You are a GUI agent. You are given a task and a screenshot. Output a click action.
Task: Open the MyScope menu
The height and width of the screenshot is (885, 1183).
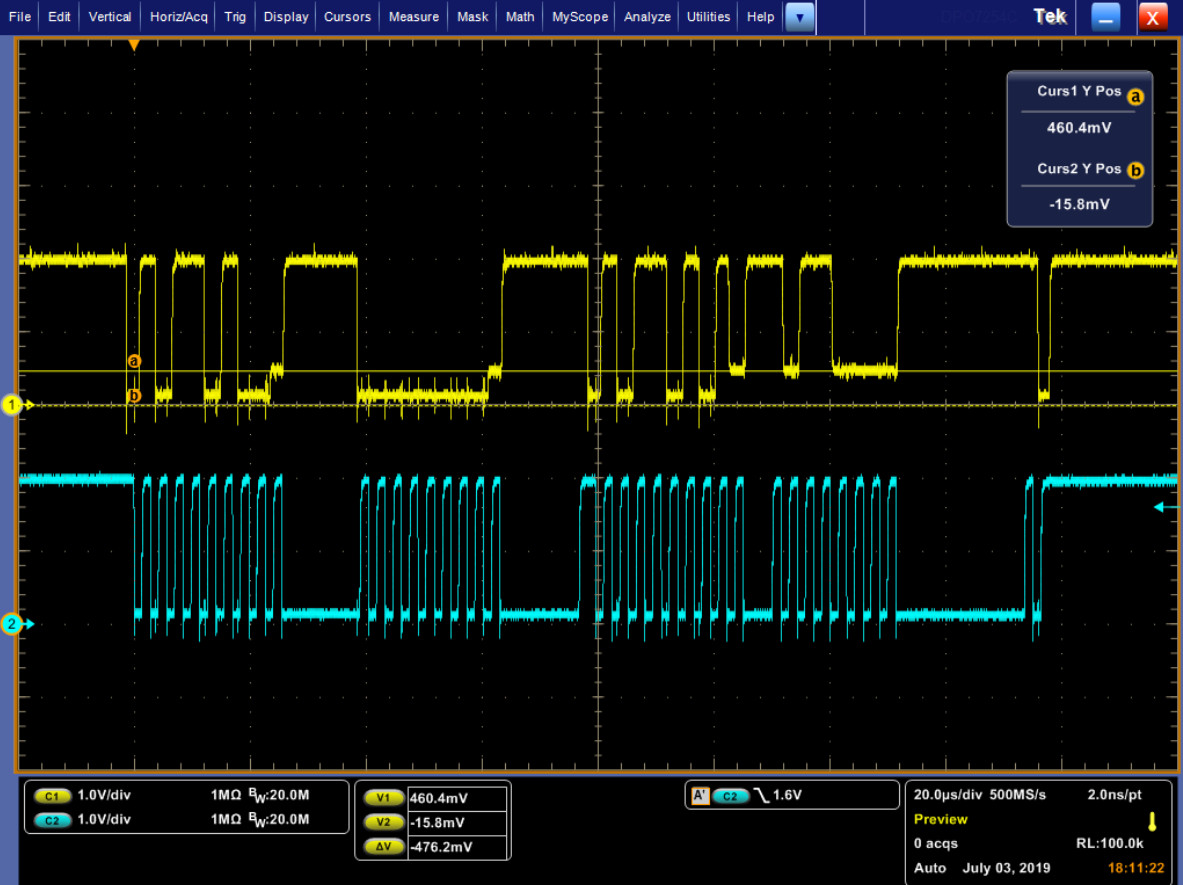point(579,17)
